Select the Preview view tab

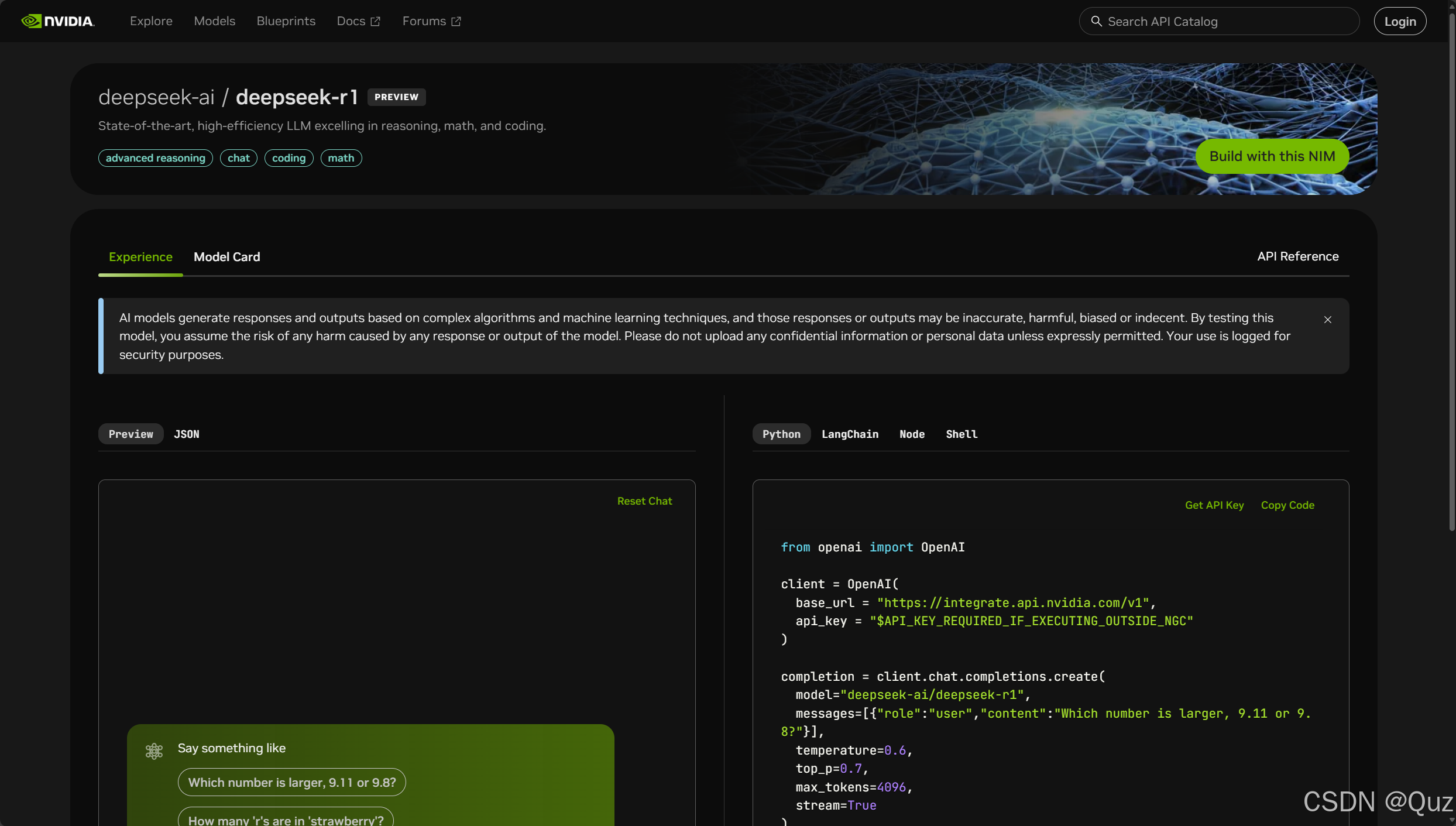tap(131, 434)
